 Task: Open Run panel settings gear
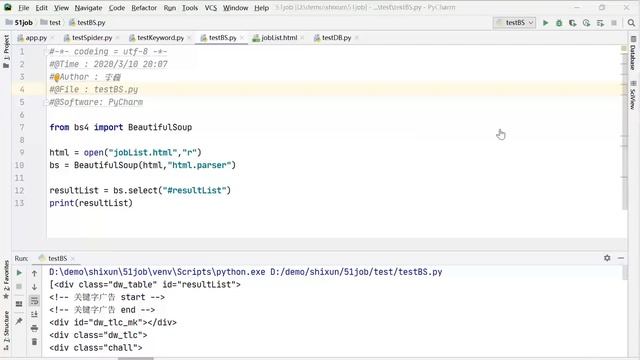tap(607, 258)
